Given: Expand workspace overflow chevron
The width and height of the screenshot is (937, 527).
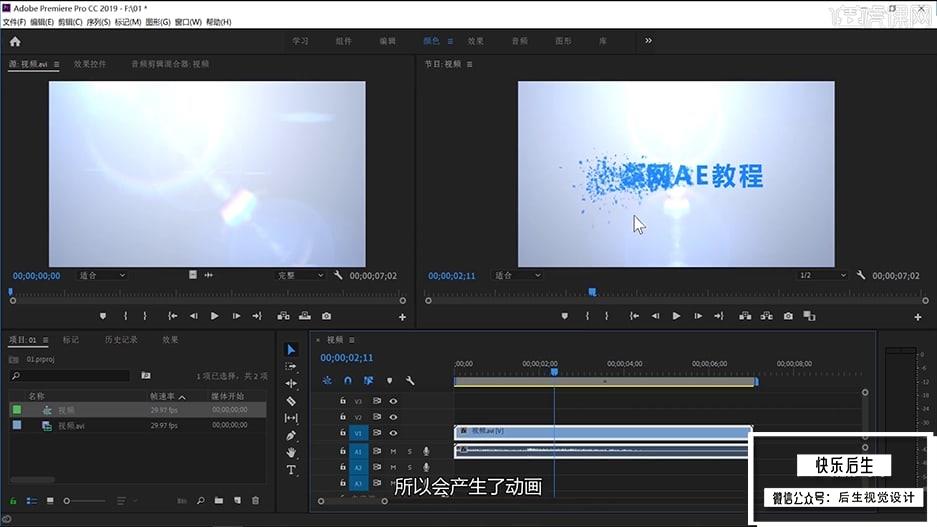Looking at the screenshot, I should 648,41.
